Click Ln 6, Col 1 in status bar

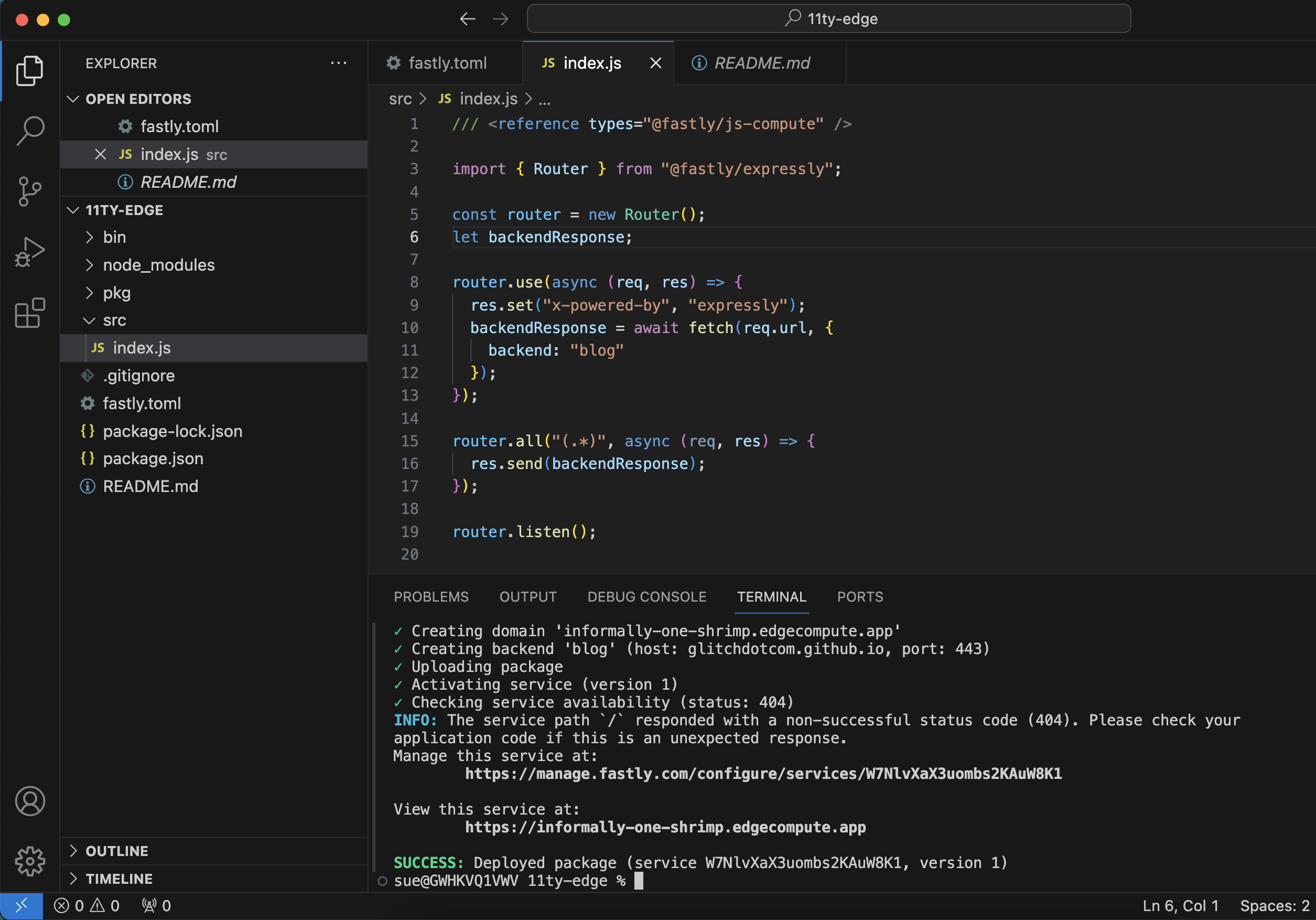tap(1180, 906)
